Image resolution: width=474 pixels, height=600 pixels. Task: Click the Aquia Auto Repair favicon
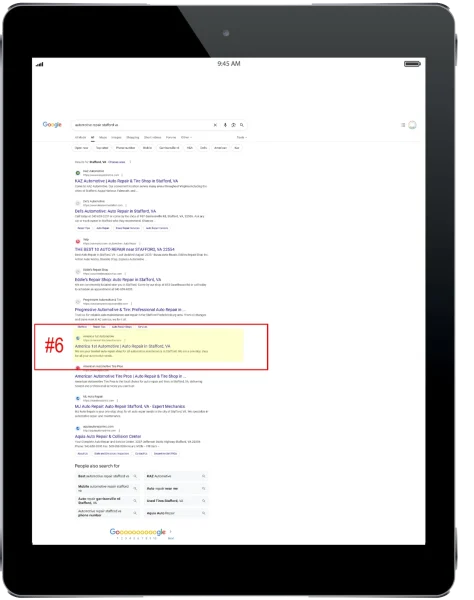pos(78,429)
